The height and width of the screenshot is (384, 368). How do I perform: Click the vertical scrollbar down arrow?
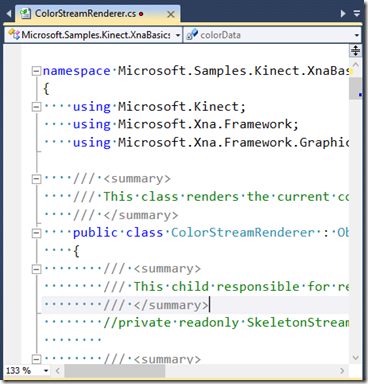click(x=356, y=358)
